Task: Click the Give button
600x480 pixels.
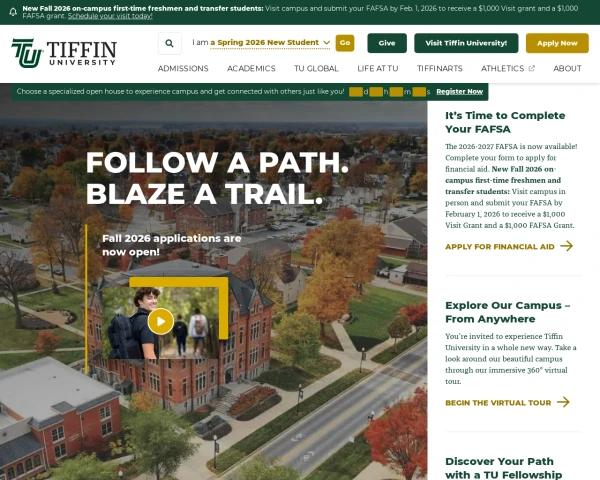Action: (x=387, y=43)
